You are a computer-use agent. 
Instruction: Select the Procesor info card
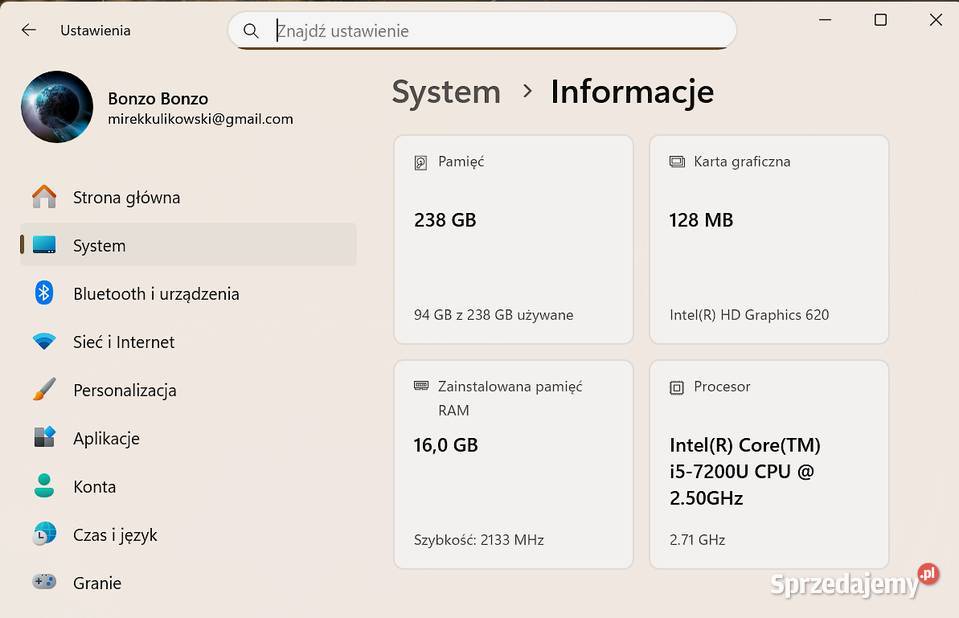768,465
